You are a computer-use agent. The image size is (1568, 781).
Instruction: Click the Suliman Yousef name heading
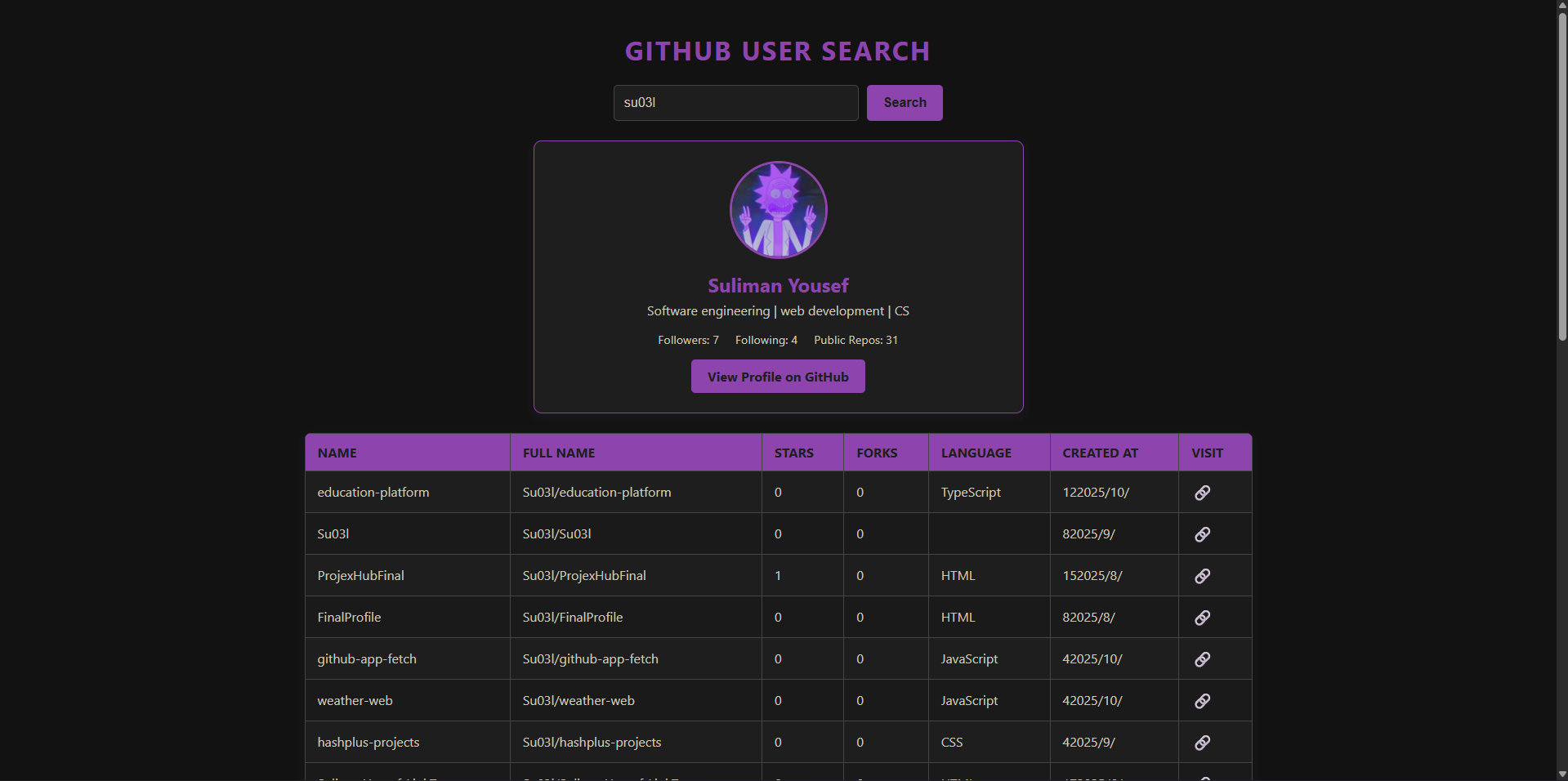778,286
